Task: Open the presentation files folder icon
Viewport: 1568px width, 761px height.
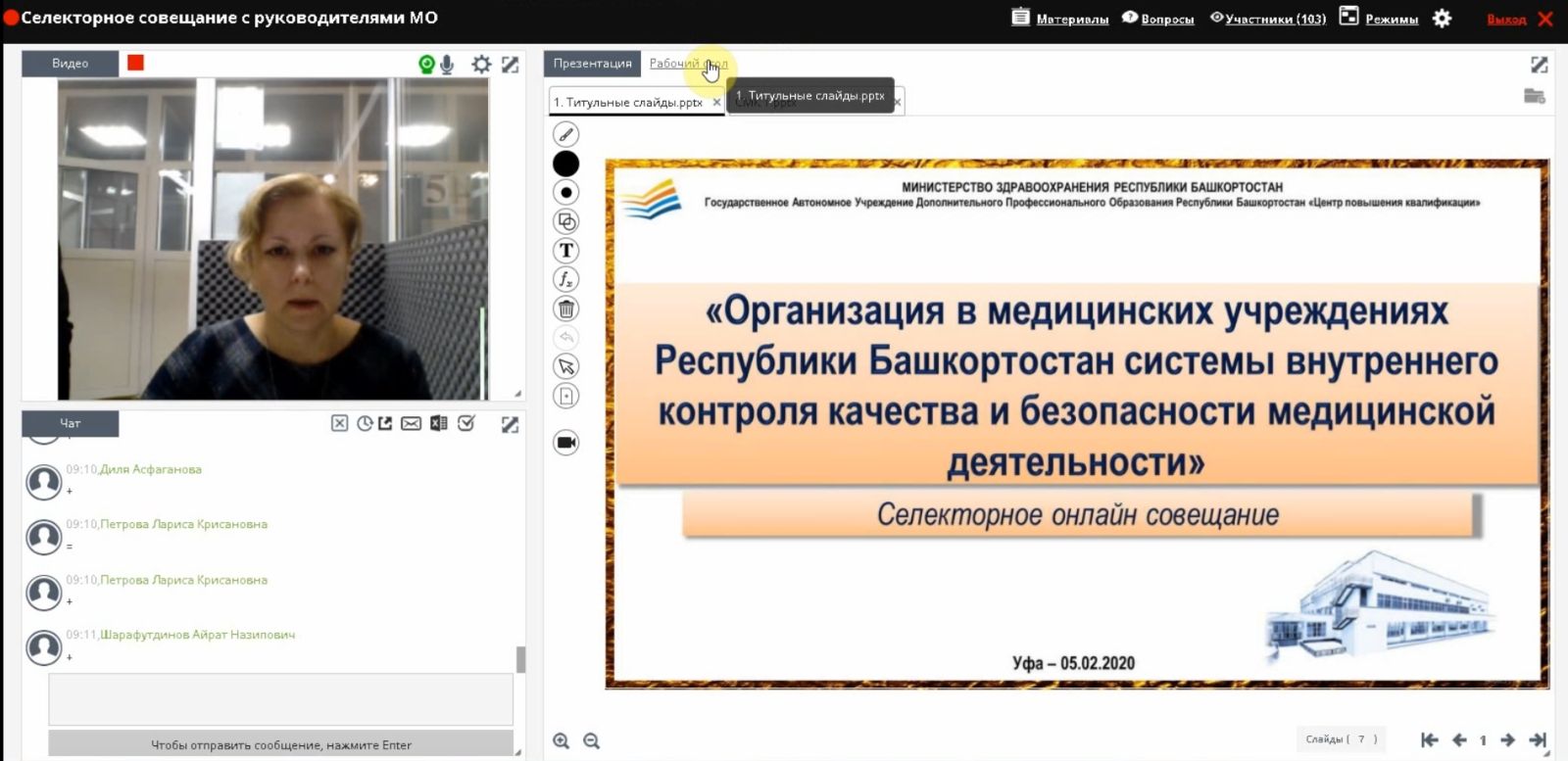Action: 1535,95
